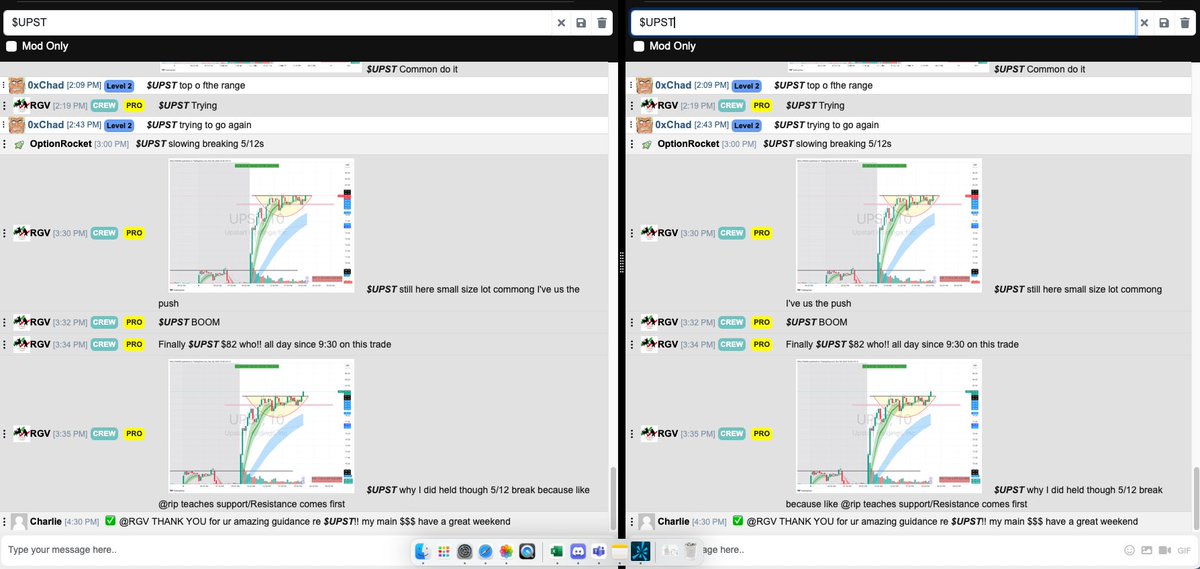Click RGV's avatar at 3:32 PM, right pane

647,323
